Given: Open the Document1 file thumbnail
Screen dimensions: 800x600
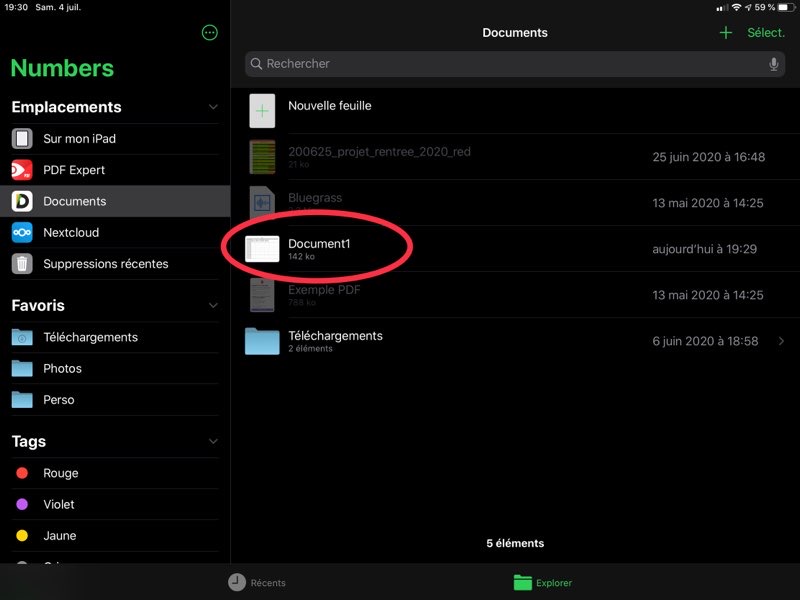Looking at the screenshot, I should click(x=262, y=249).
